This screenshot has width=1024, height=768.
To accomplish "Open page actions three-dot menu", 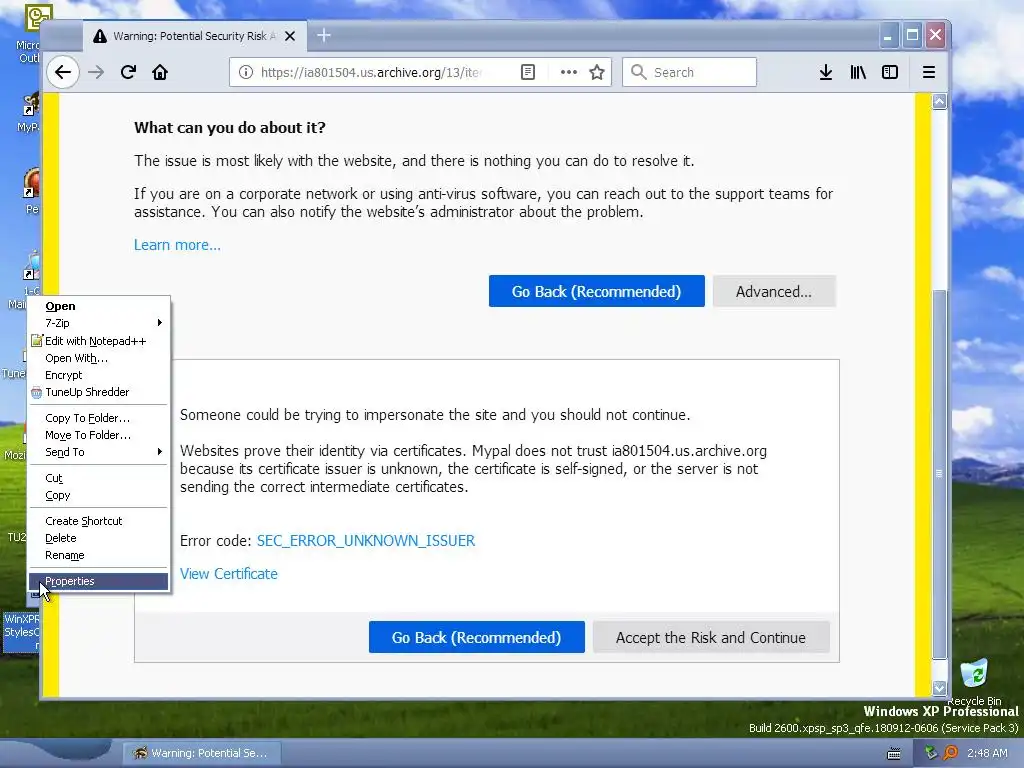I will (569, 72).
